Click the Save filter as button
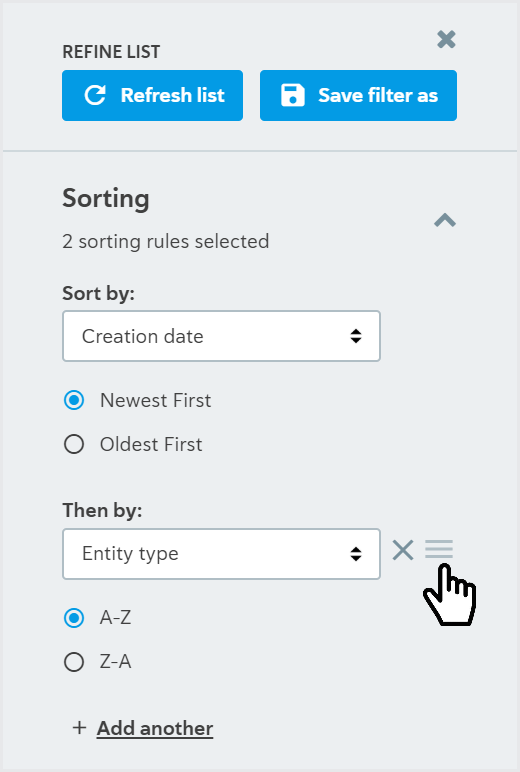This screenshot has height=772, width=520. [358, 96]
